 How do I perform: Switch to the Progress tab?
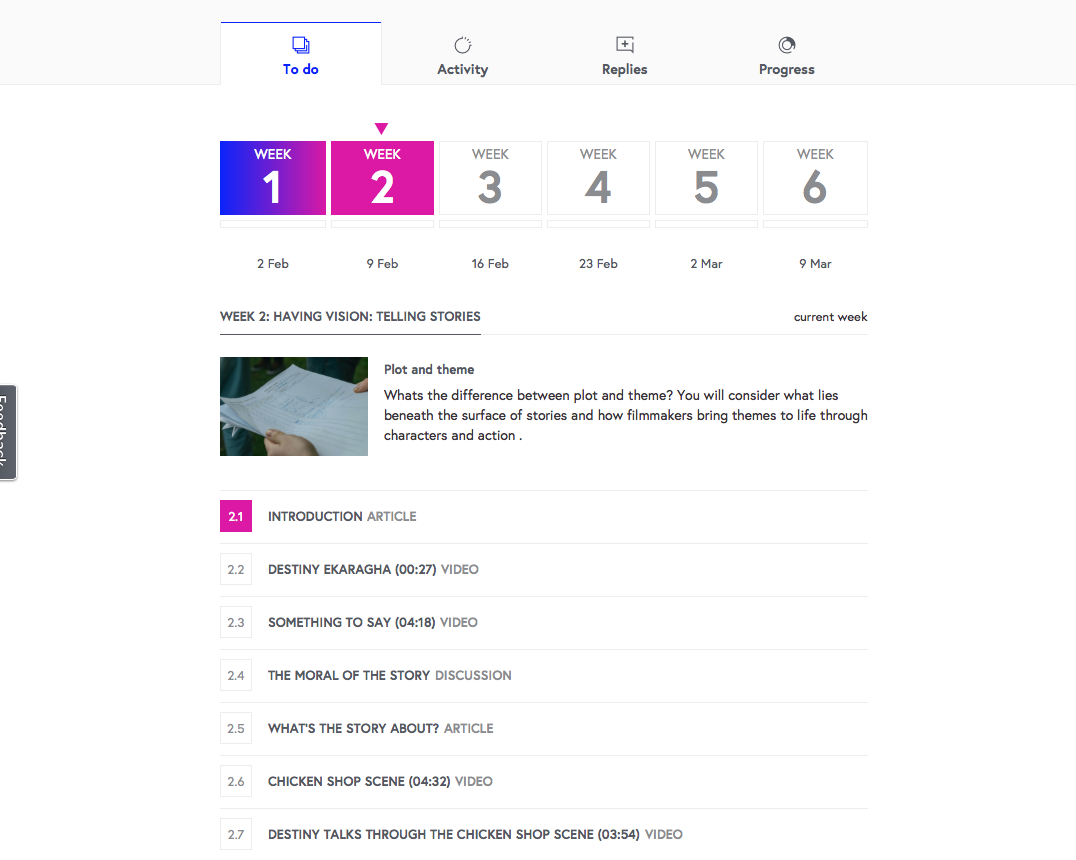tap(786, 54)
